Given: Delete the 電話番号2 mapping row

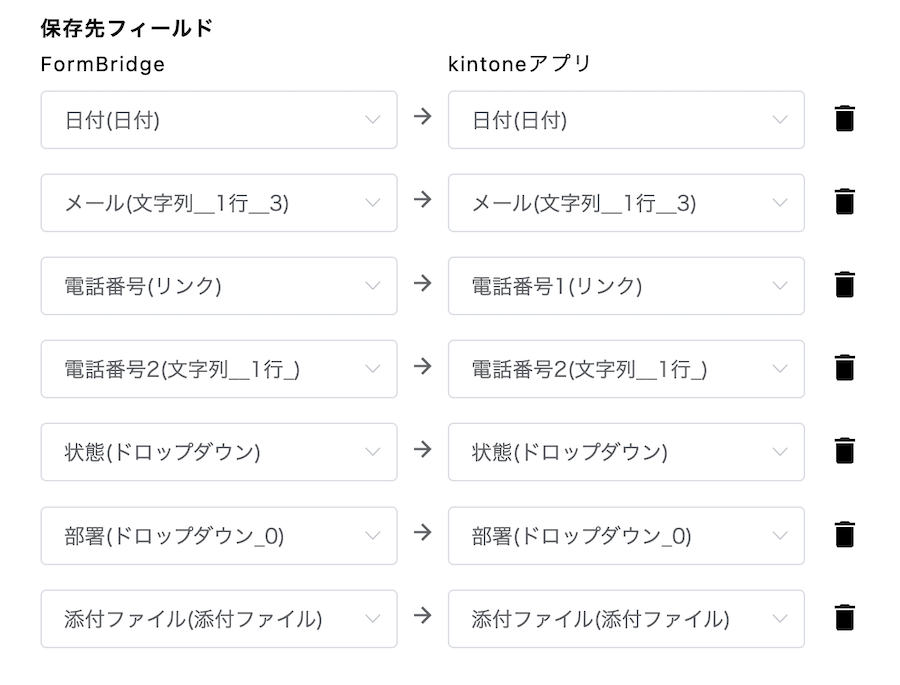Looking at the screenshot, I should [x=844, y=368].
